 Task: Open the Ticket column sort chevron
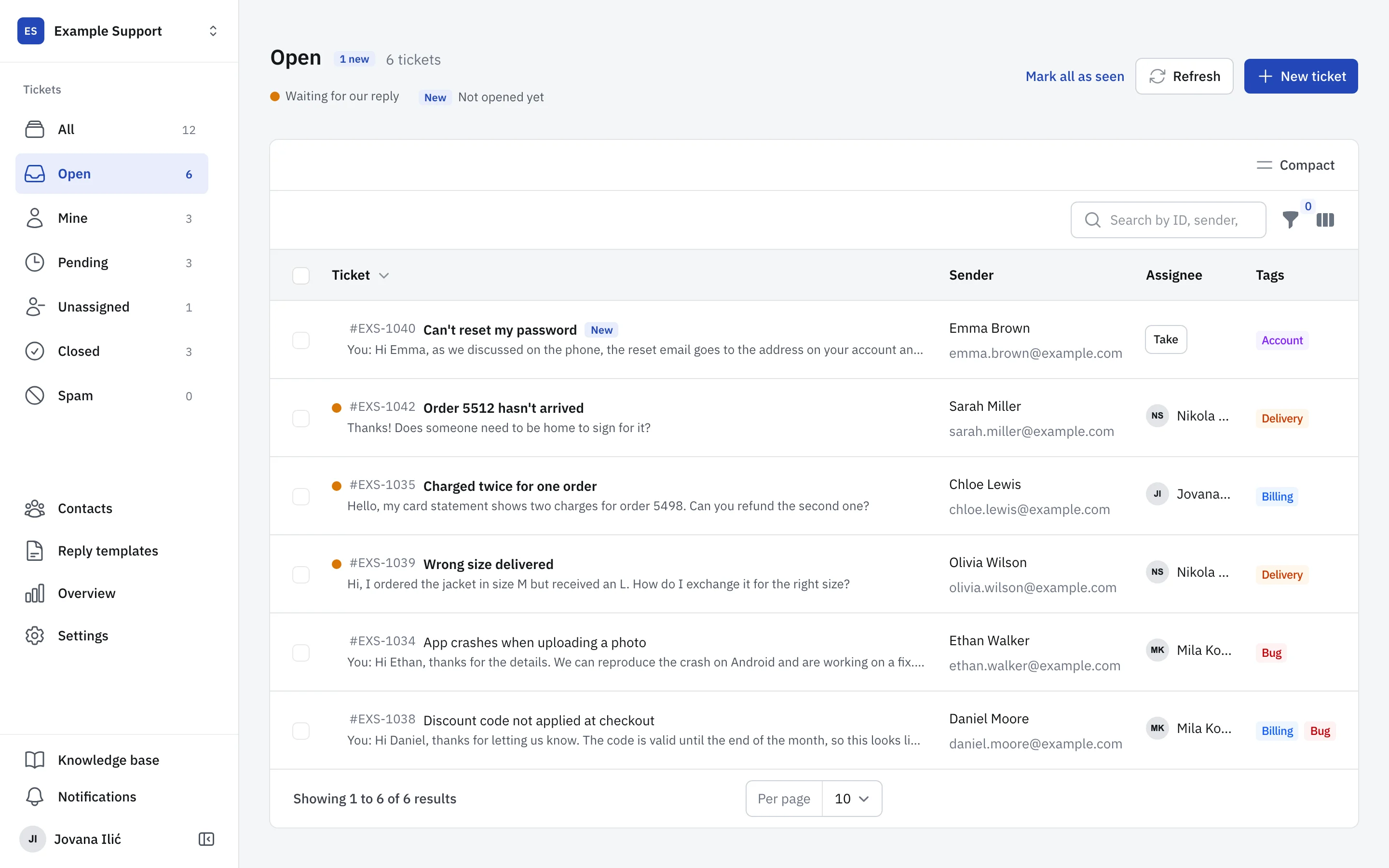tap(384, 275)
